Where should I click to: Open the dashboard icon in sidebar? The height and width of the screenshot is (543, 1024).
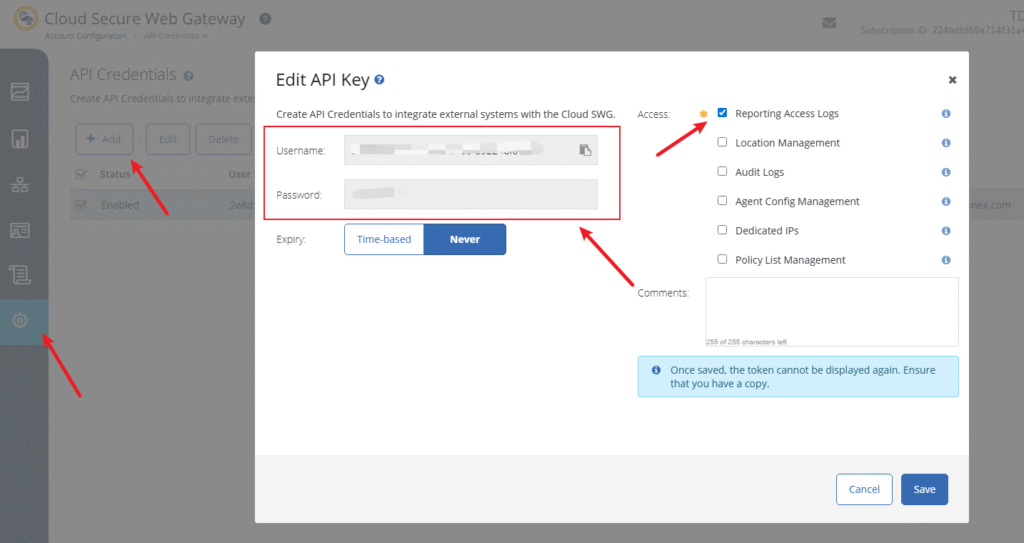pos(20,93)
